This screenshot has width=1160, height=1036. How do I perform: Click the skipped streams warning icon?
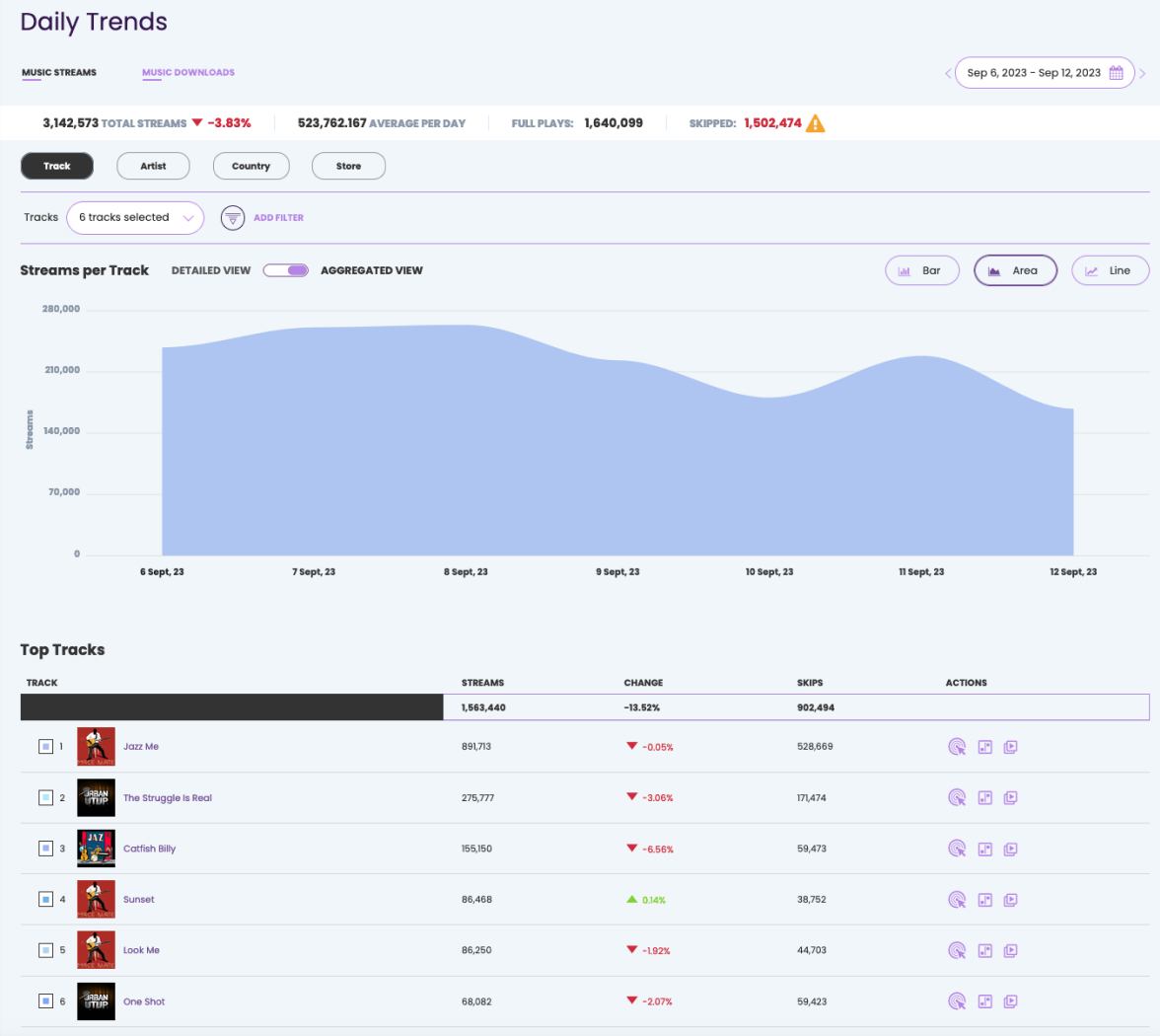pyautogui.click(x=814, y=123)
